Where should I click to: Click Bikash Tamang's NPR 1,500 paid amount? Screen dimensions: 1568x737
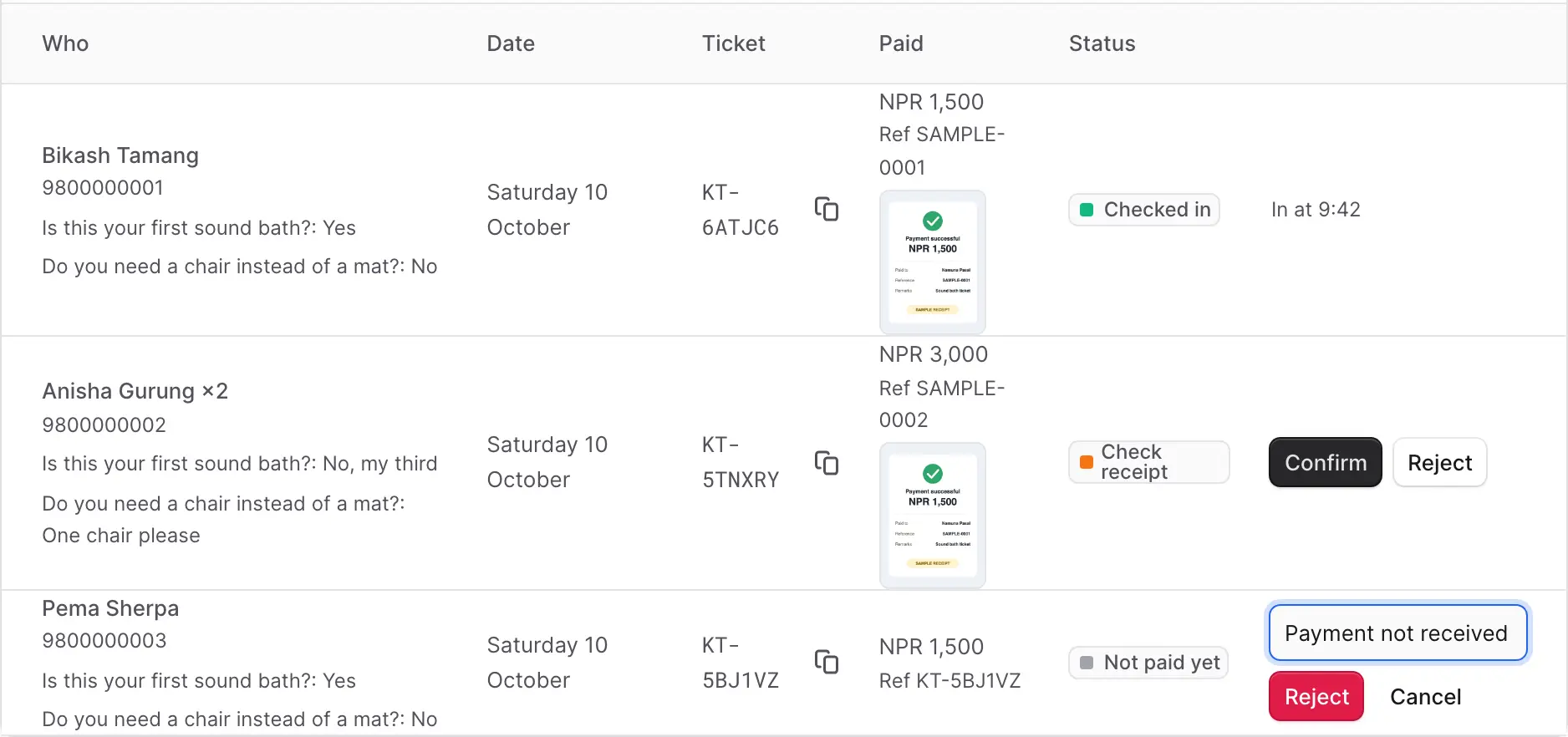(x=931, y=102)
